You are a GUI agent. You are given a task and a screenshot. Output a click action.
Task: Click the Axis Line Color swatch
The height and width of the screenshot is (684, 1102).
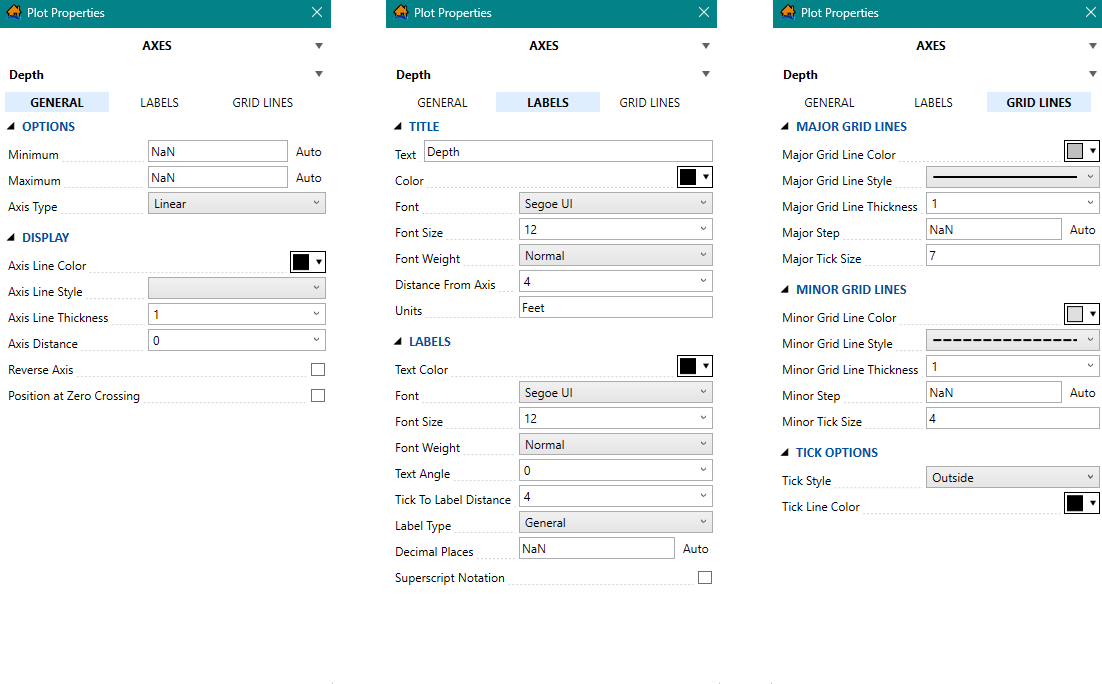[x=301, y=263]
